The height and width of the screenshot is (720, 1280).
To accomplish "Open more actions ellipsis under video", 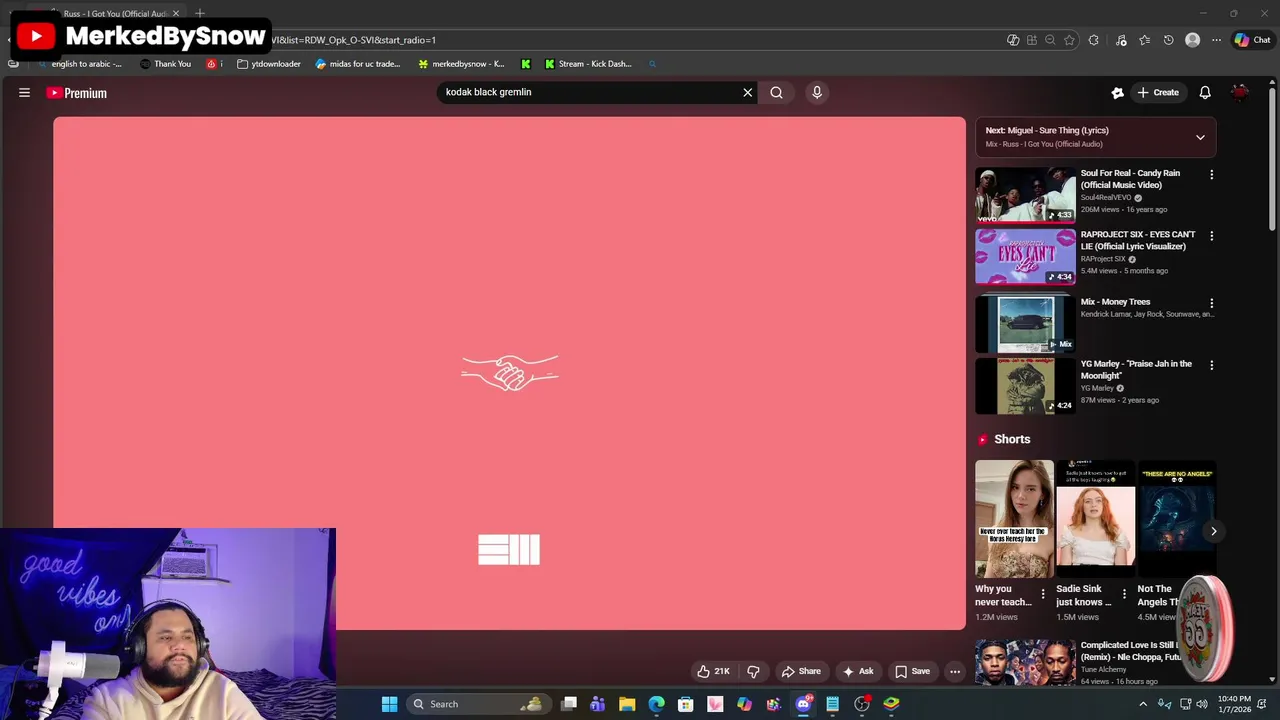I will point(955,671).
